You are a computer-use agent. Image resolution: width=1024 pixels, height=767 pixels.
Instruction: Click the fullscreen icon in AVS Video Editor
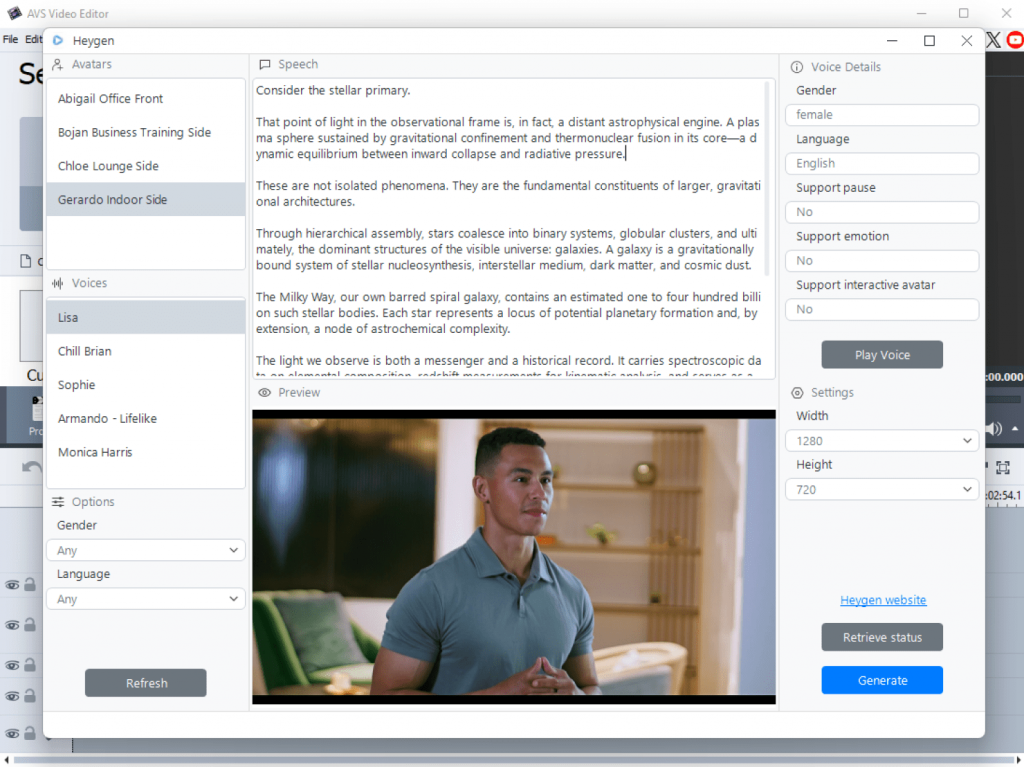click(1002, 467)
